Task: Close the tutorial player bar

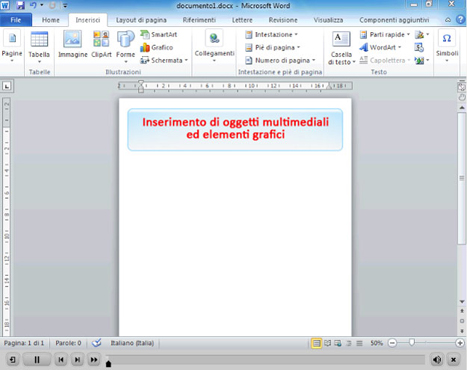Action: click(x=453, y=359)
